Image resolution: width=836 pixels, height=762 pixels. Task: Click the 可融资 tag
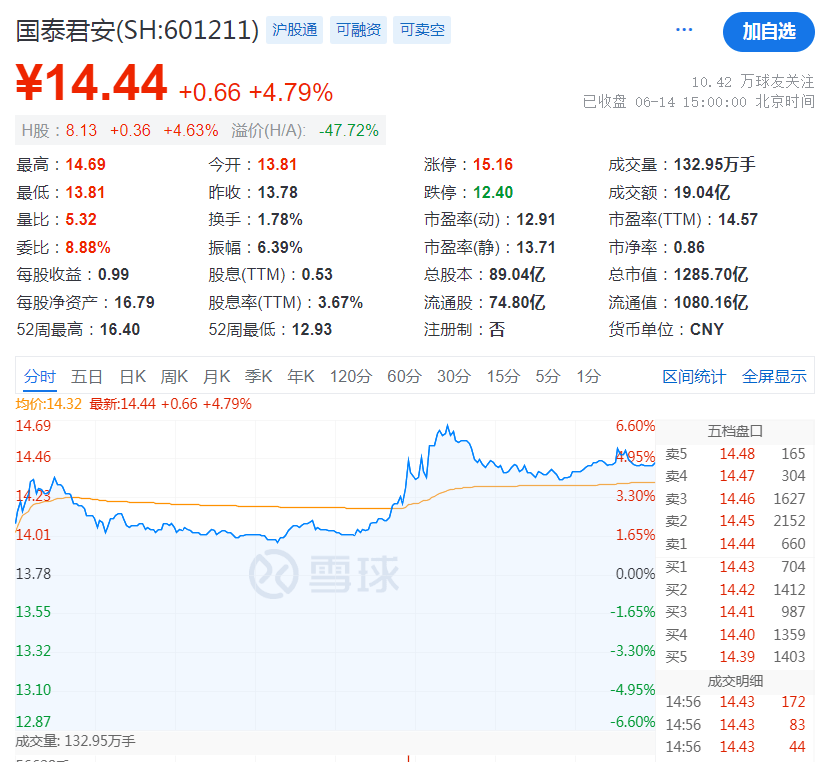click(358, 30)
